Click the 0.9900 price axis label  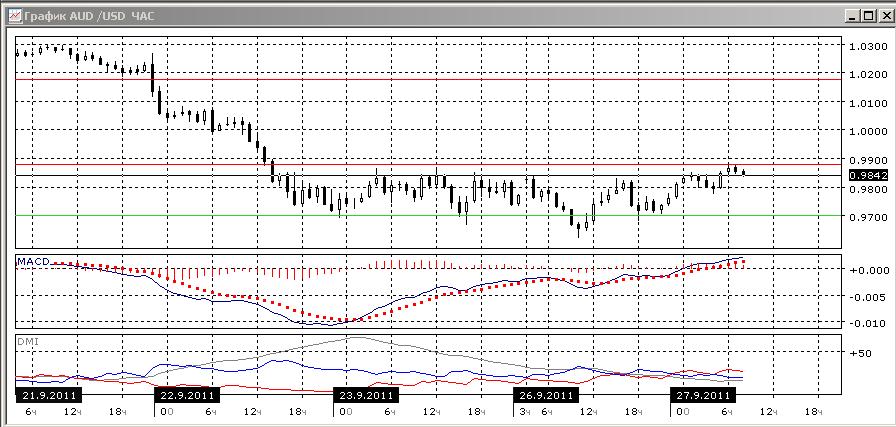tap(869, 160)
